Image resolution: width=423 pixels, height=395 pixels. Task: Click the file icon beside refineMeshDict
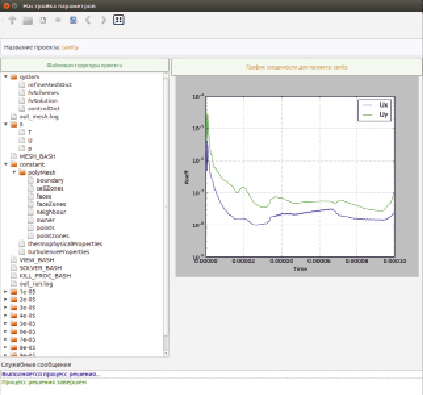pos(22,85)
